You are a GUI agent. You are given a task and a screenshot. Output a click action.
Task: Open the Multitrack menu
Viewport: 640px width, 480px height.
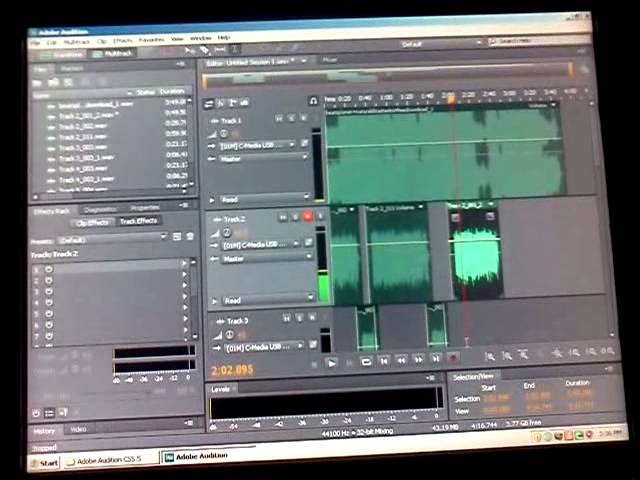click(x=76, y=42)
